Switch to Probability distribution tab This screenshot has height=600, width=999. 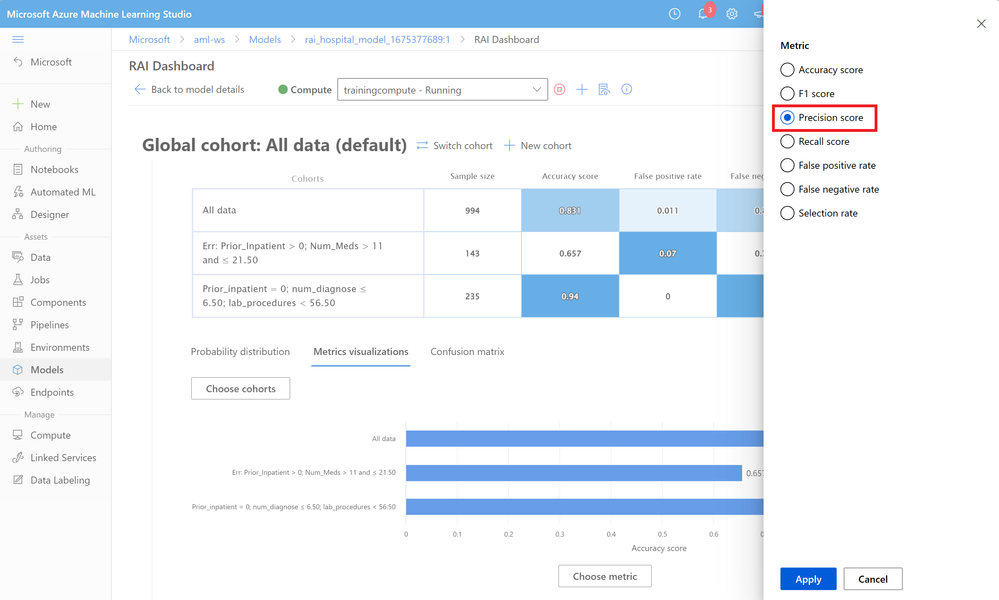240,352
